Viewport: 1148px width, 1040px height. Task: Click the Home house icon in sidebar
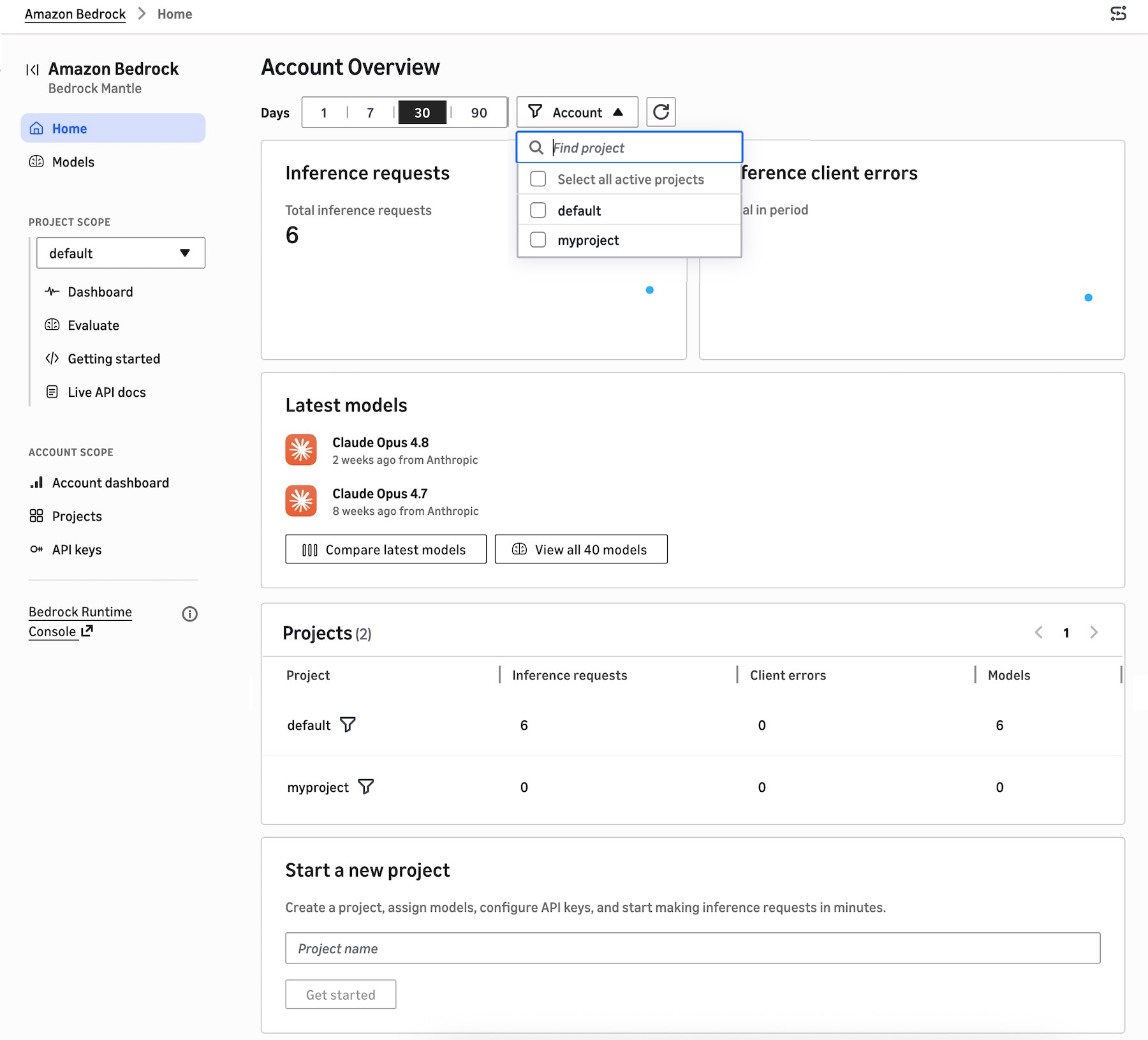[37, 128]
